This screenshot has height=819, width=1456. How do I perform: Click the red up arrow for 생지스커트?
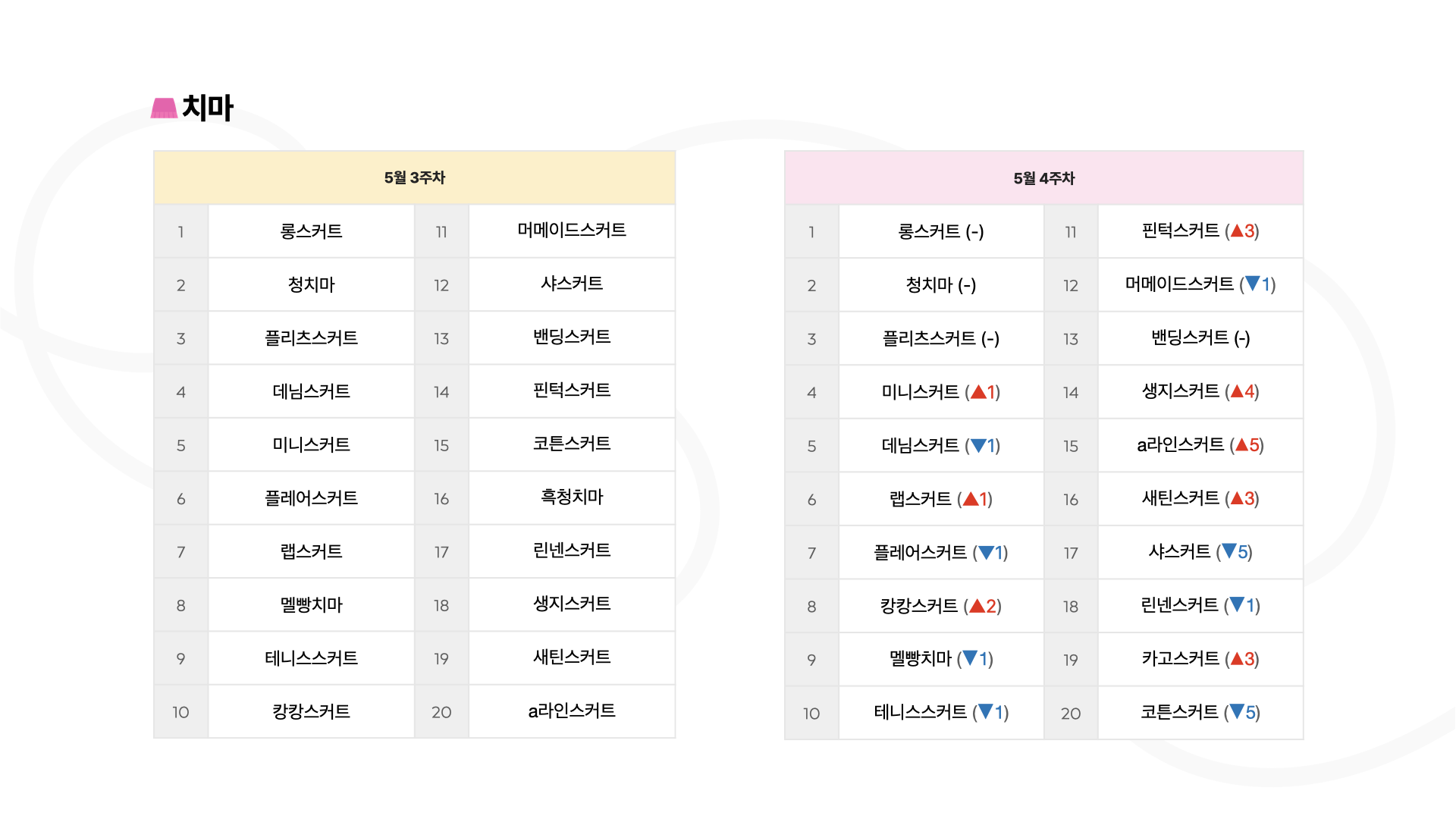pos(1237,391)
